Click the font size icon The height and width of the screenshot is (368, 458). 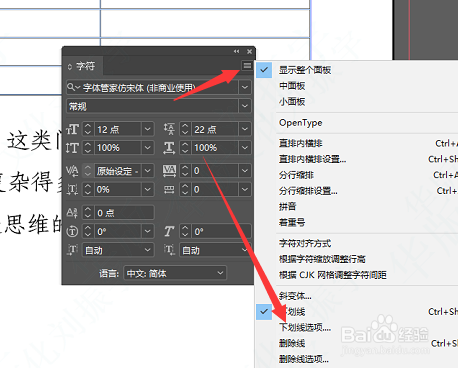coord(73,129)
